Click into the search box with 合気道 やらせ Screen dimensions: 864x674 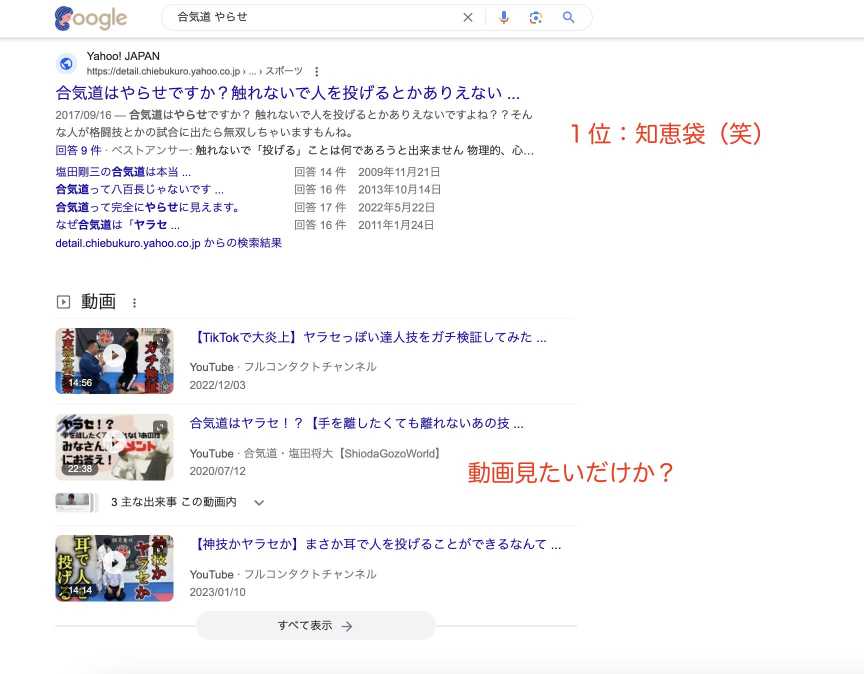point(314,18)
